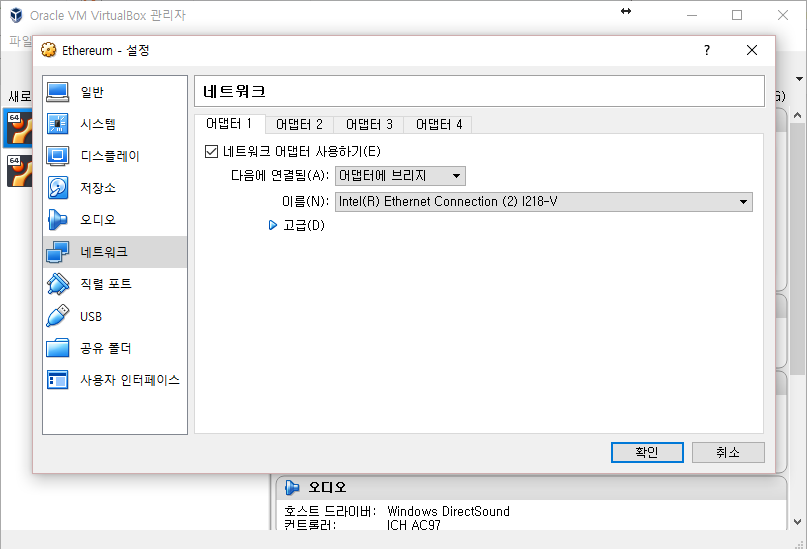The height and width of the screenshot is (549, 807).
Task: Click the 네트워크 page heading
Action: click(234, 92)
